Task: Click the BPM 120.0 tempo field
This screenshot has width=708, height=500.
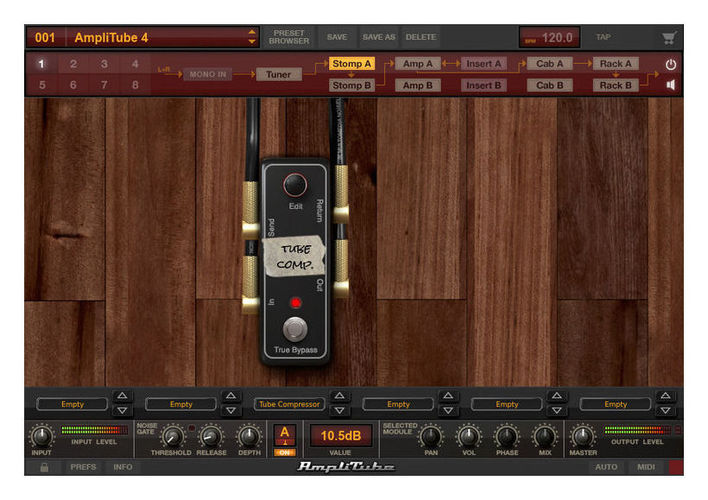Action: [x=550, y=37]
